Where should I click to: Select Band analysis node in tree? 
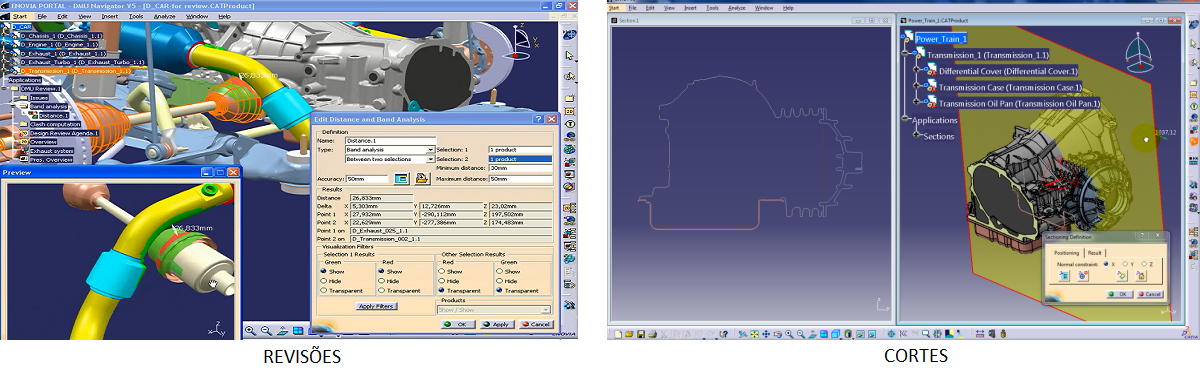click(x=49, y=106)
